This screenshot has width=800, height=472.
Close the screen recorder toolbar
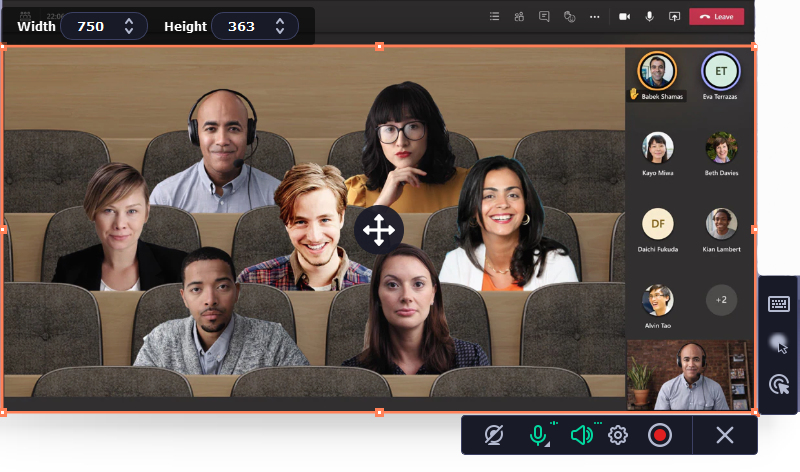(x=724, y=435)
